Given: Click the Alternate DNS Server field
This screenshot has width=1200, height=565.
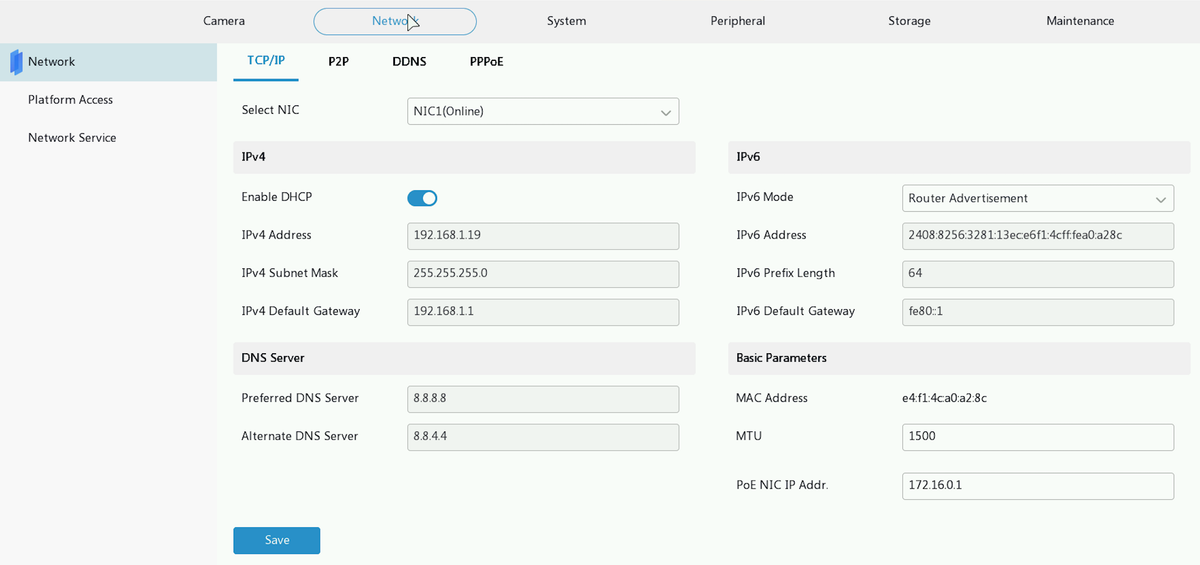Looking at the screenshot, I should pos(543,437).
